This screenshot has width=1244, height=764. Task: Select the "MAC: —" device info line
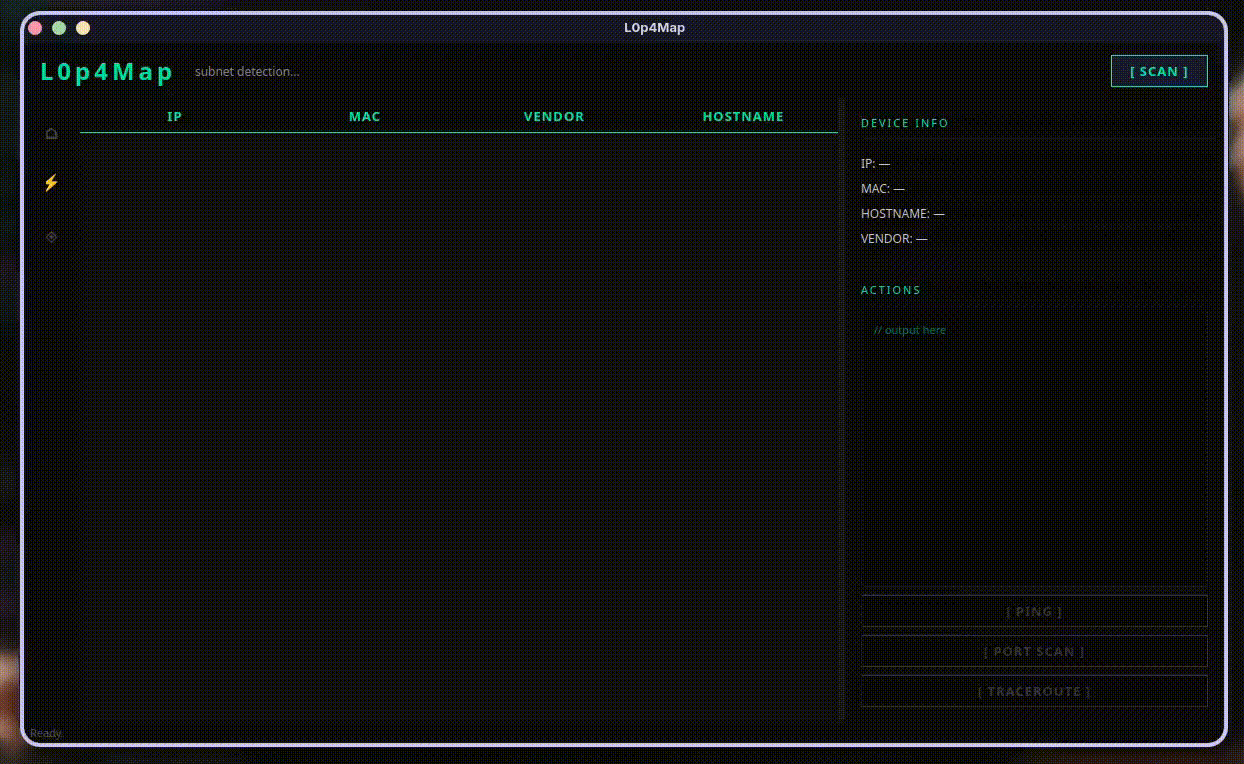coord(883,188)
